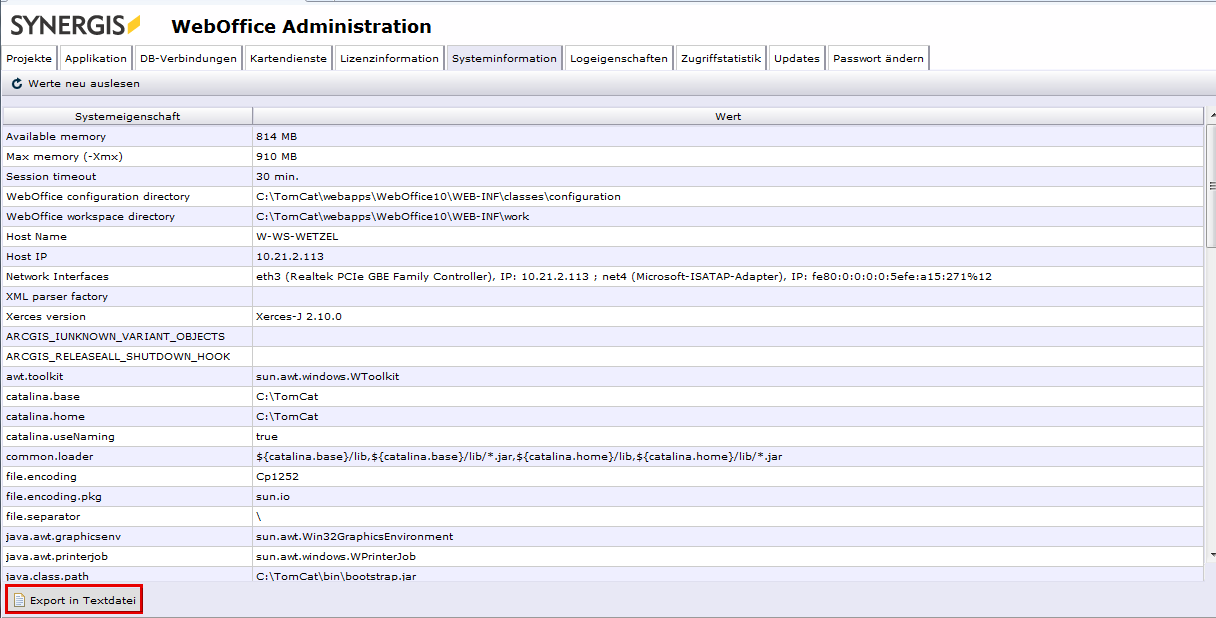Click the Wert column header
Screen dimensions: 1216x618
coord(727,116)
